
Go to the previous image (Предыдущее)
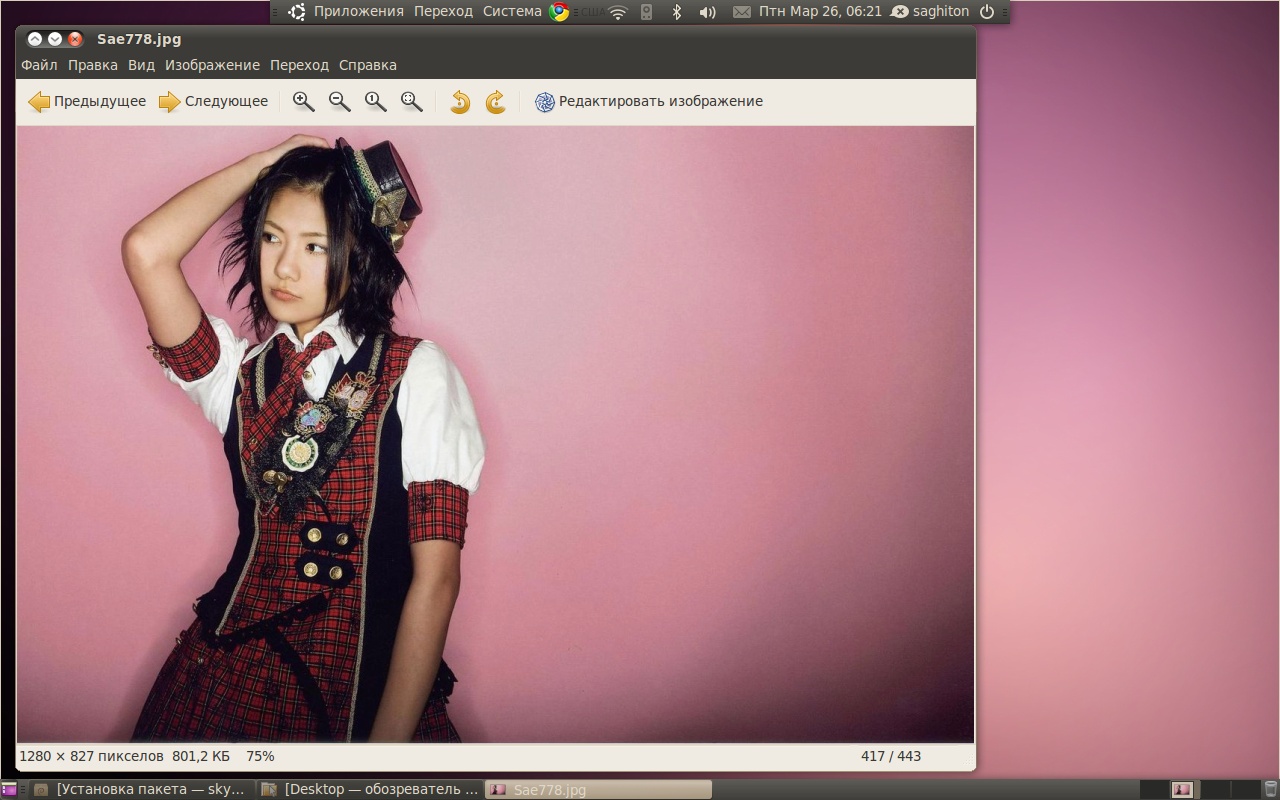(87, 101)
